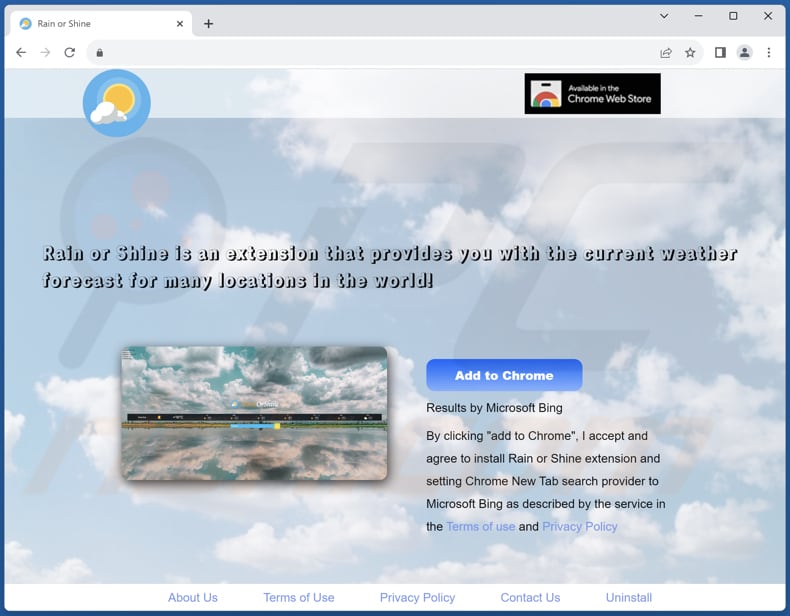
Task: Select the Rain or Shine tab
Action: (x=100, y=24)
